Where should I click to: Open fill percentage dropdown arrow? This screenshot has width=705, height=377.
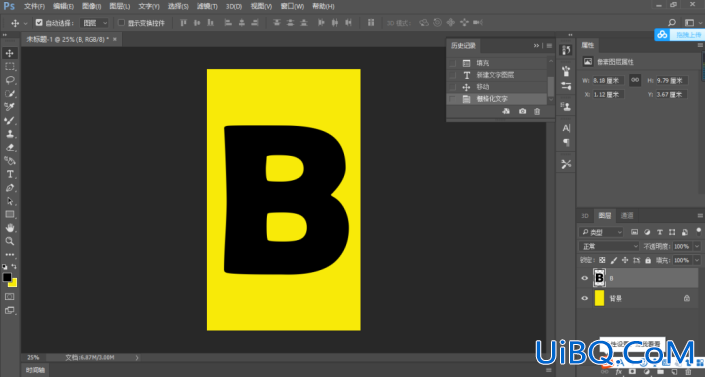[x=697, y=260]
